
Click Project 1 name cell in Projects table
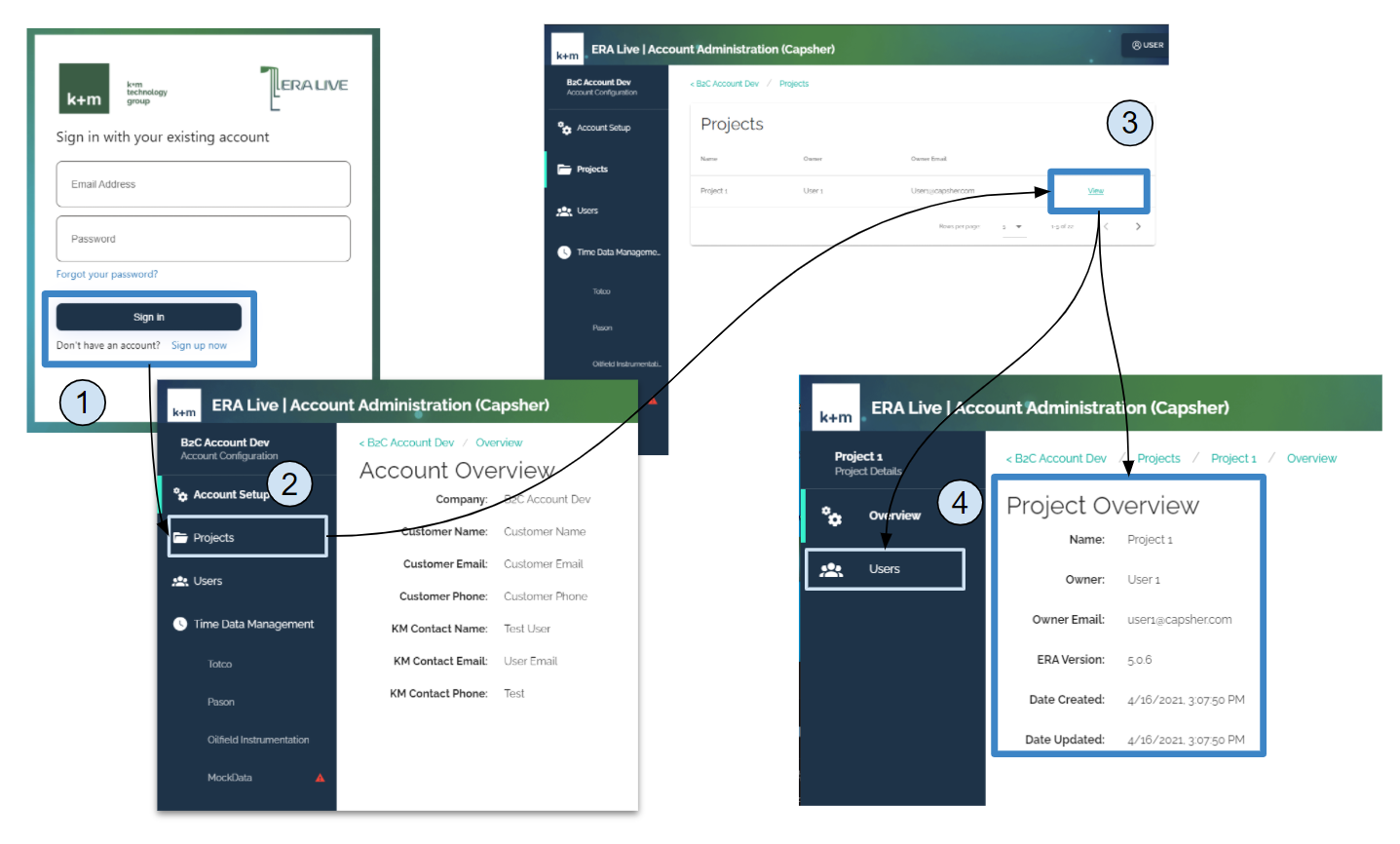(714, 191)
